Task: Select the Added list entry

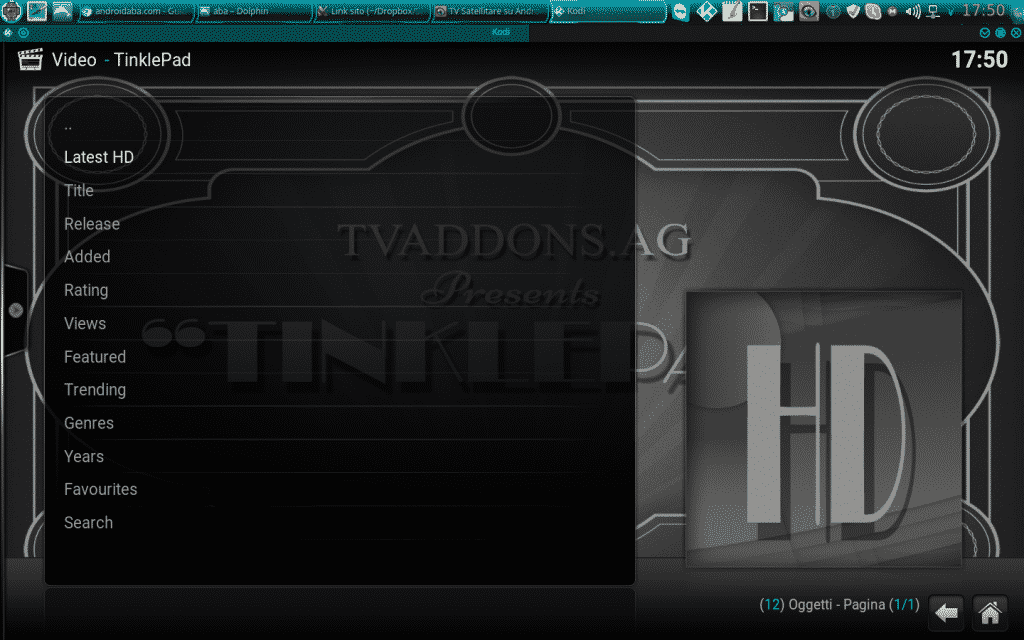Action: pos(340,257)
